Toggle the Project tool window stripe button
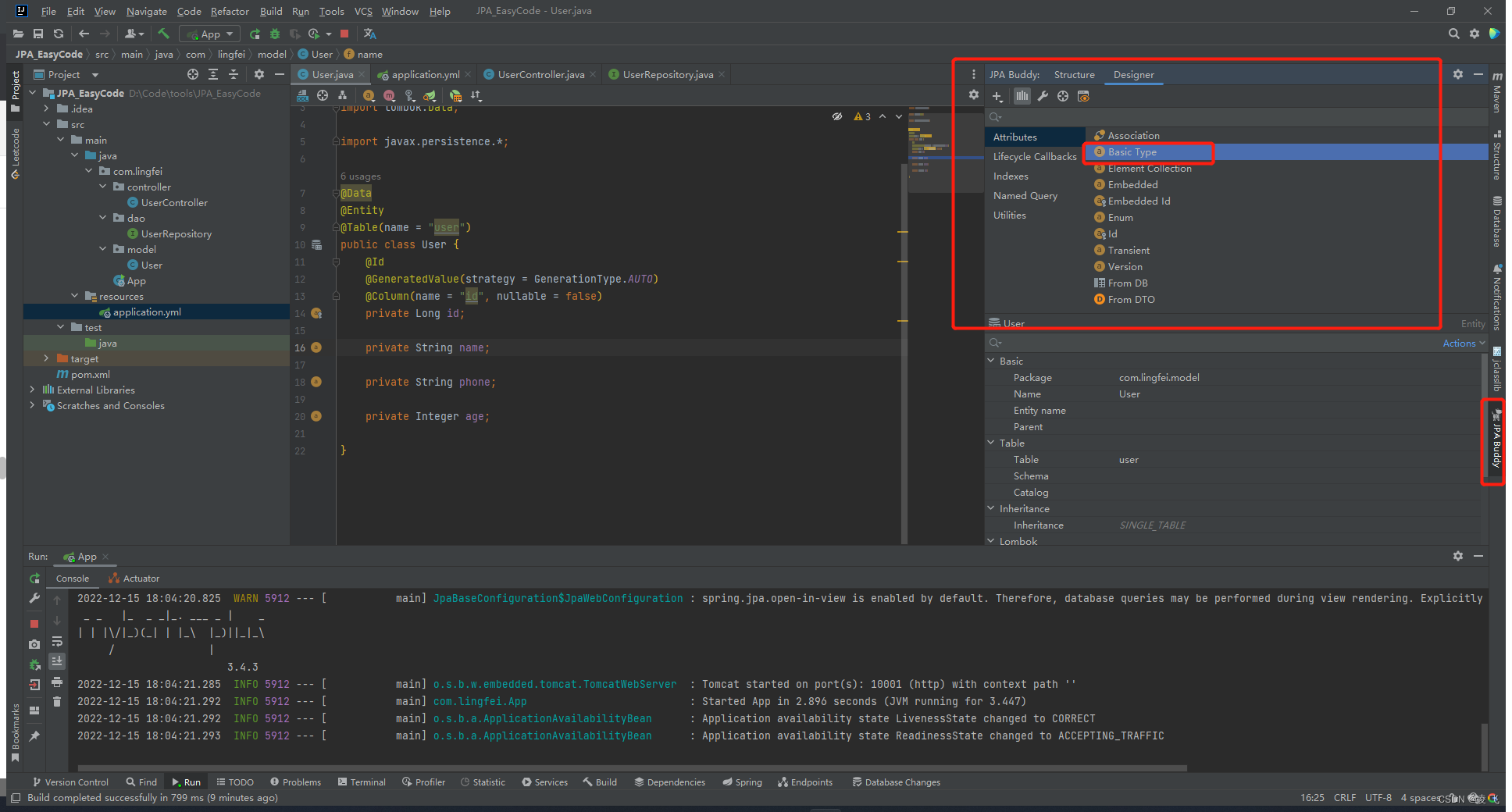The image size is (1512, 812). pyautogui.click(x=15, y=91)
